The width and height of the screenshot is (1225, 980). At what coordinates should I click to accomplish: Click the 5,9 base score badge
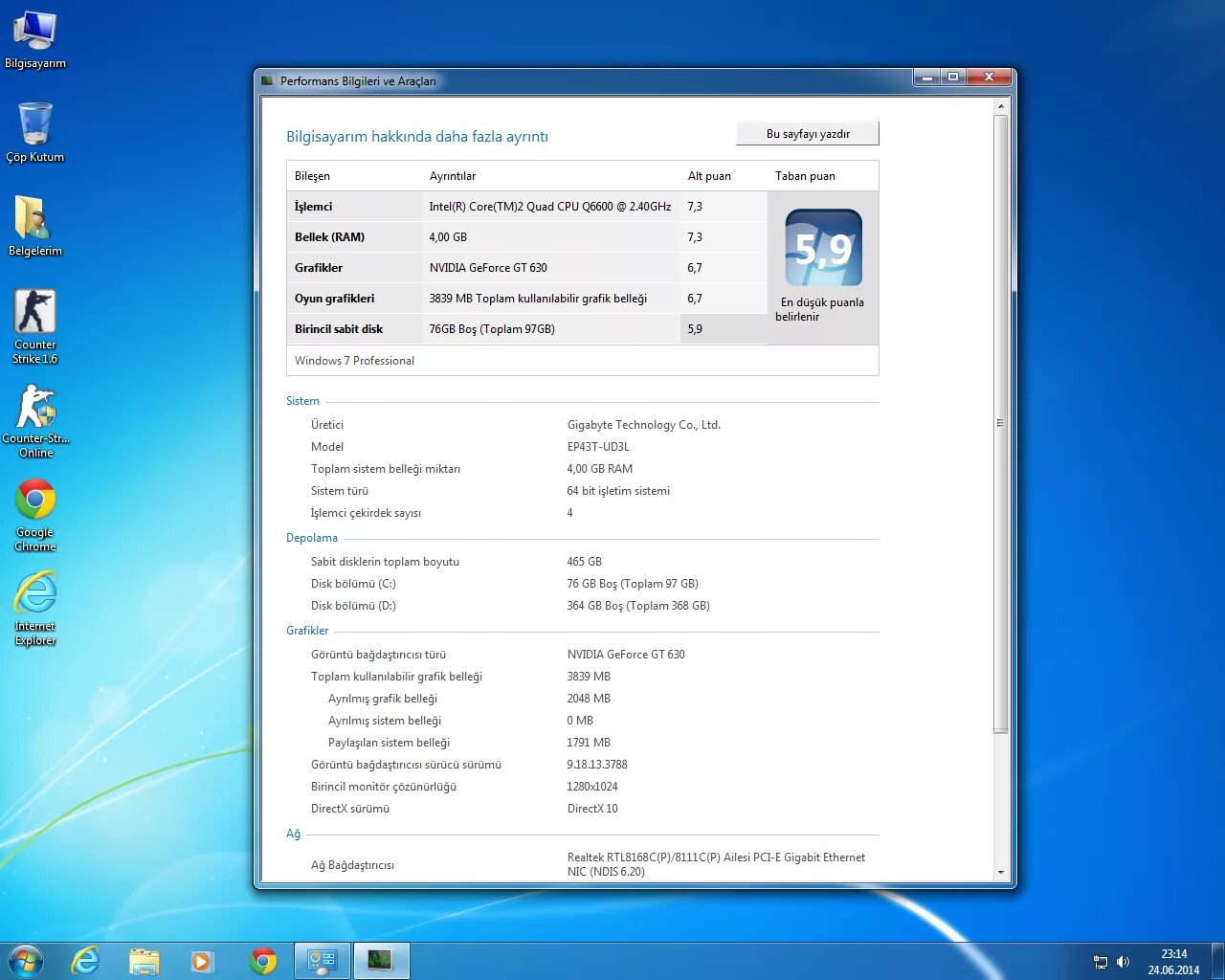(x=824, y=248)
